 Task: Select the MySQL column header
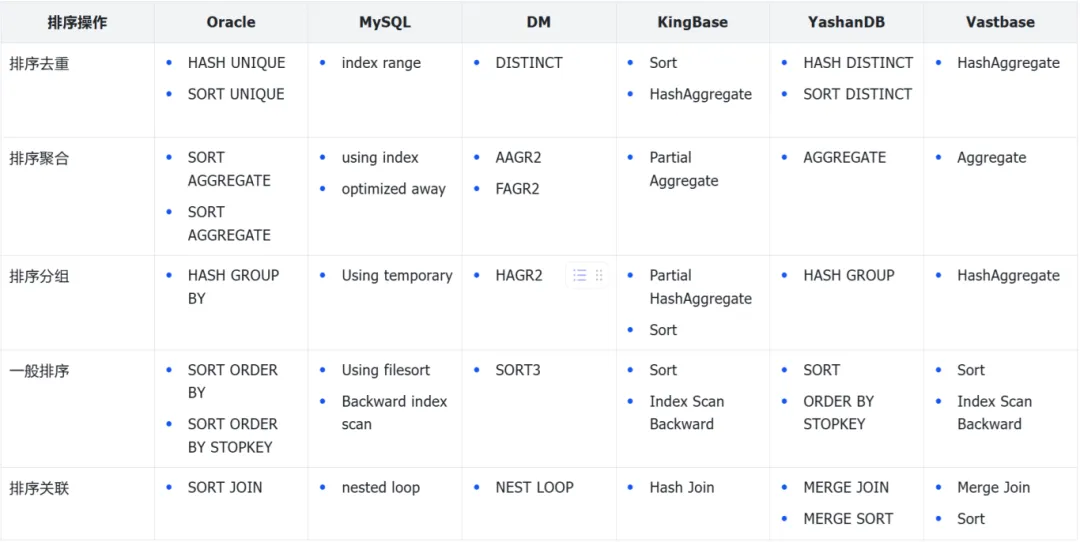385,22
